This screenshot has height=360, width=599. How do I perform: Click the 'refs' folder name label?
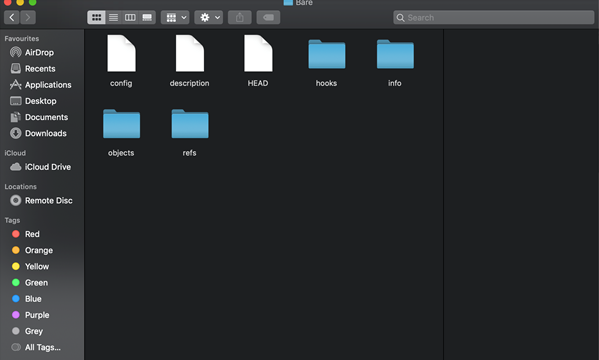coord(189,153)
